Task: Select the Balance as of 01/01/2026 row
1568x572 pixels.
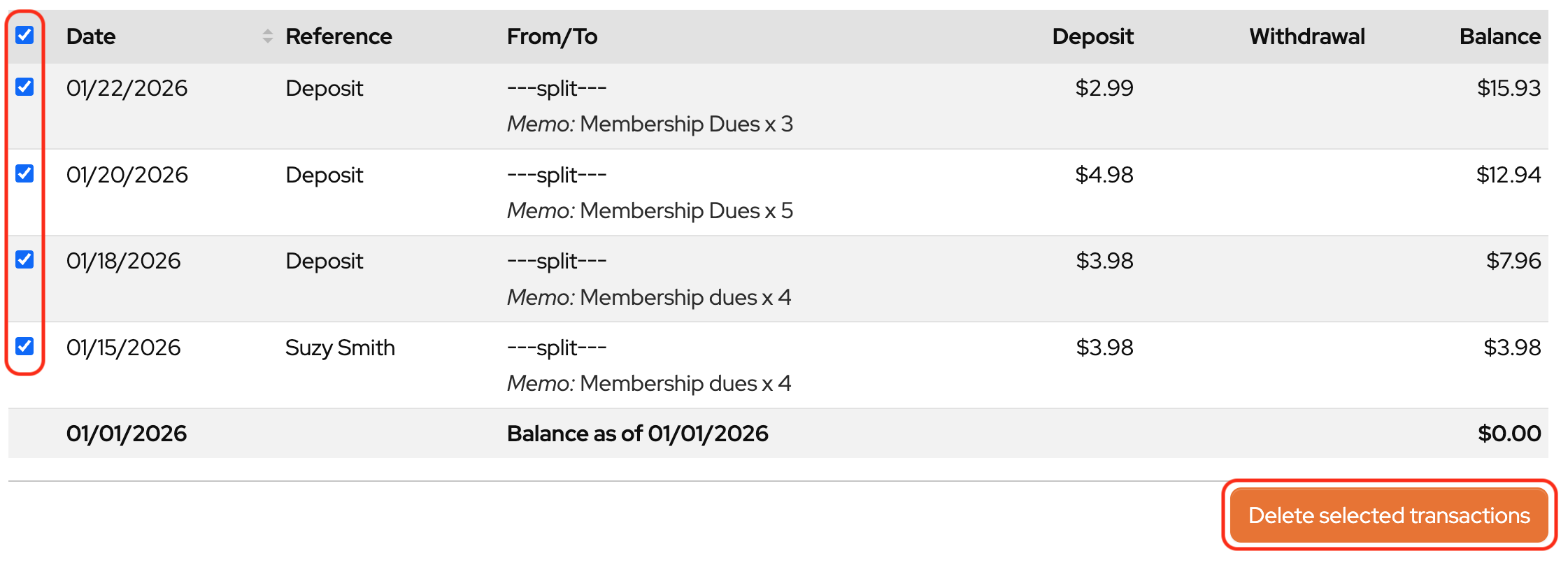Action: click(x=637, y=434)
